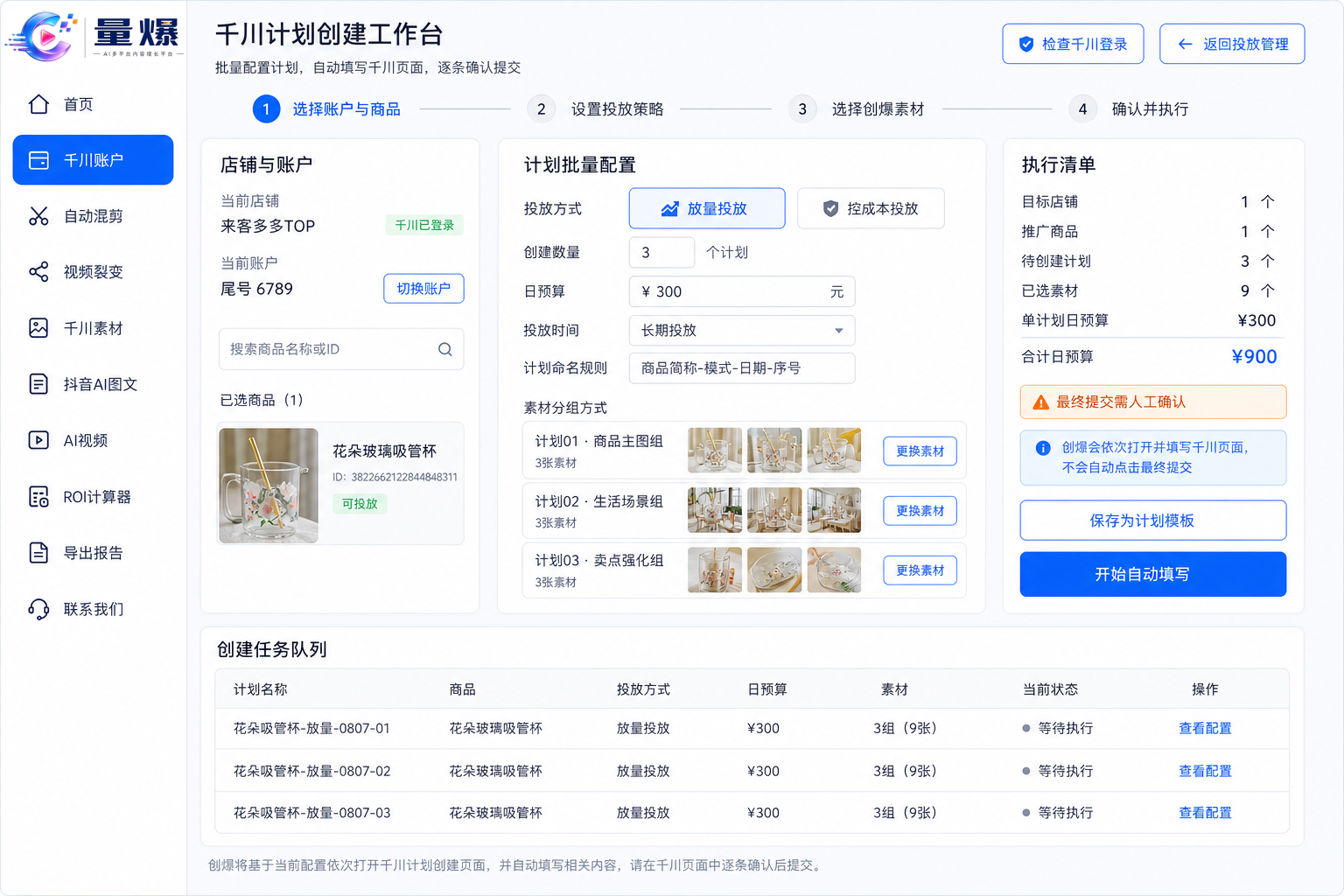Select 控成本投放 delivery mode

pos(871,208)
